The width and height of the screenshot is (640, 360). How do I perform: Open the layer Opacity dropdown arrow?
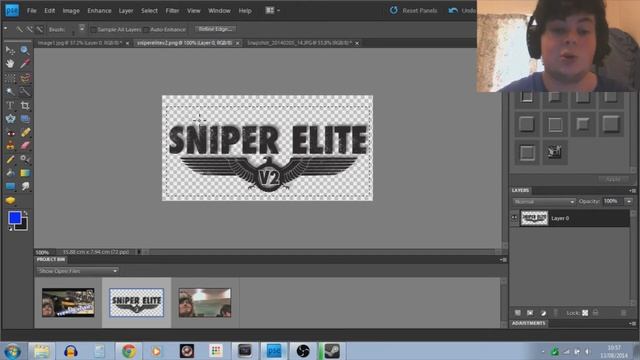[629, 201]
